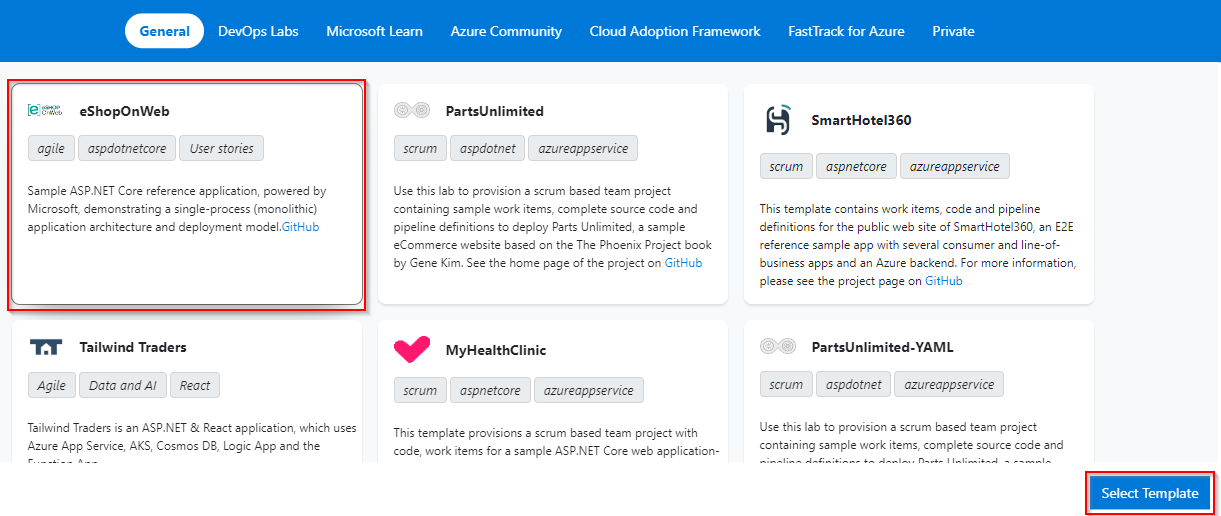Click the Agile tag on Tailwind Traders
Image resolution: width=1221 pixels, height=516 pixels.
52,385
